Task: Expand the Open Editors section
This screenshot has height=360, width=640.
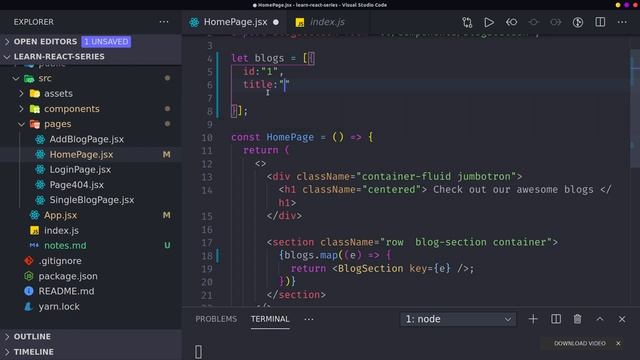Action: pyautogui.click(x=91, y=42)
